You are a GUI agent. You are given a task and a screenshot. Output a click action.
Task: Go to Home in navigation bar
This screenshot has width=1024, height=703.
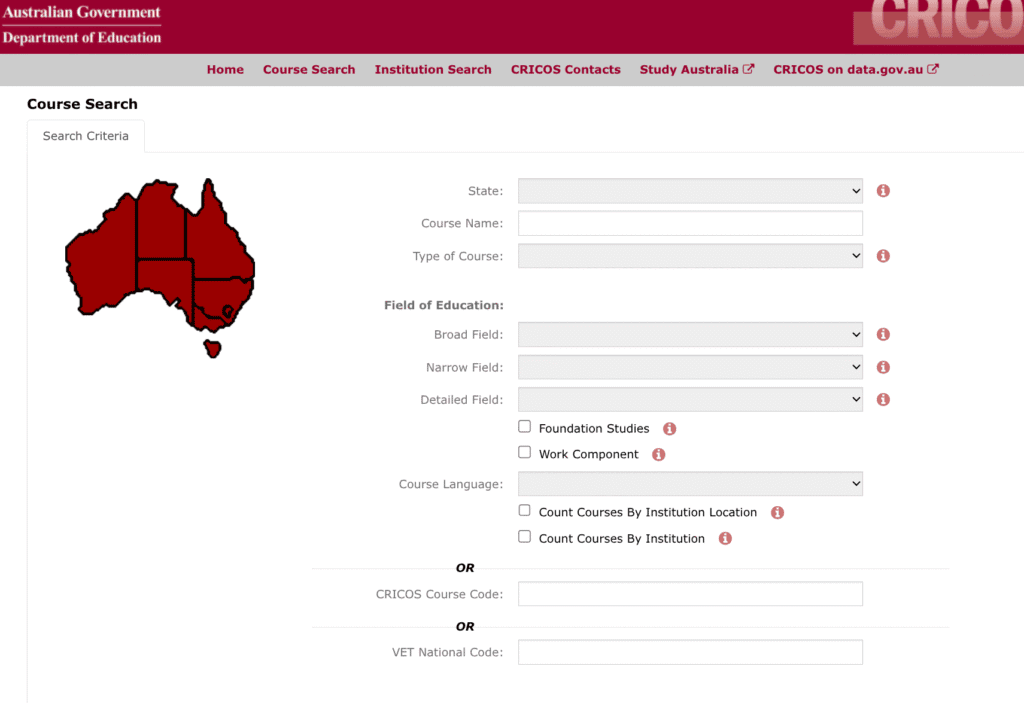tap(225, 69)
